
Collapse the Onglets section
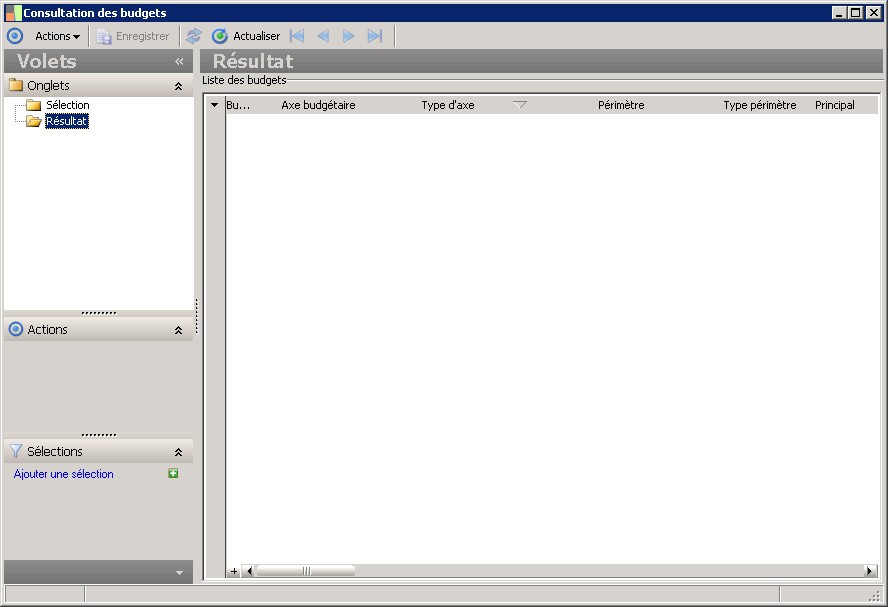coord(178,86)
